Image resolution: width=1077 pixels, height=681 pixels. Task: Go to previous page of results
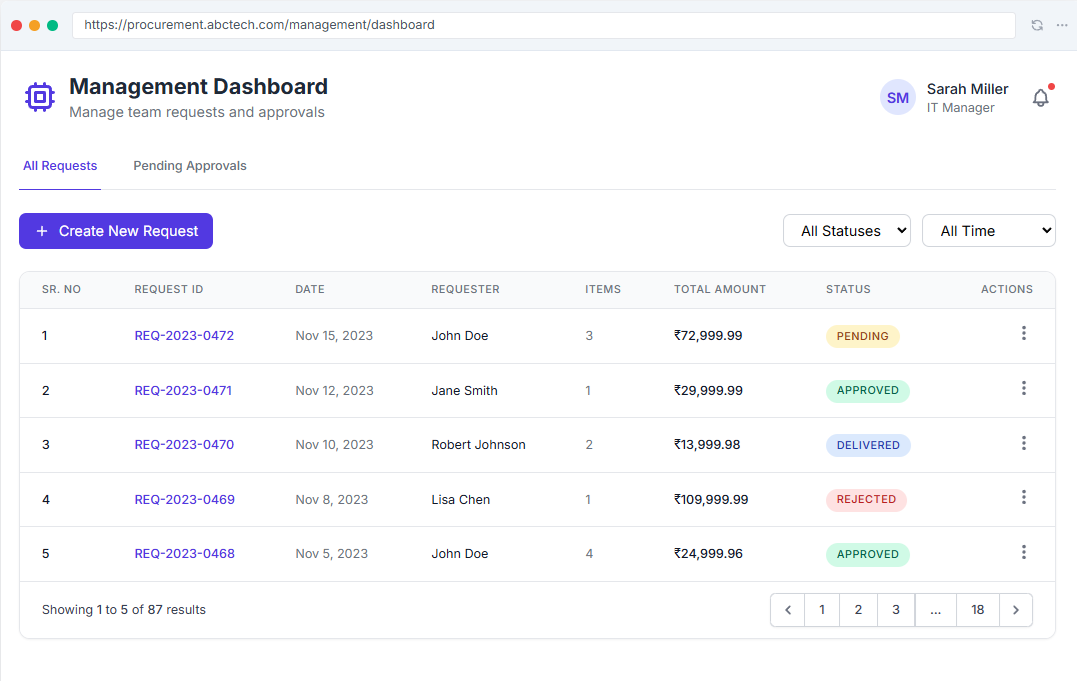click(x=788, y=610)
